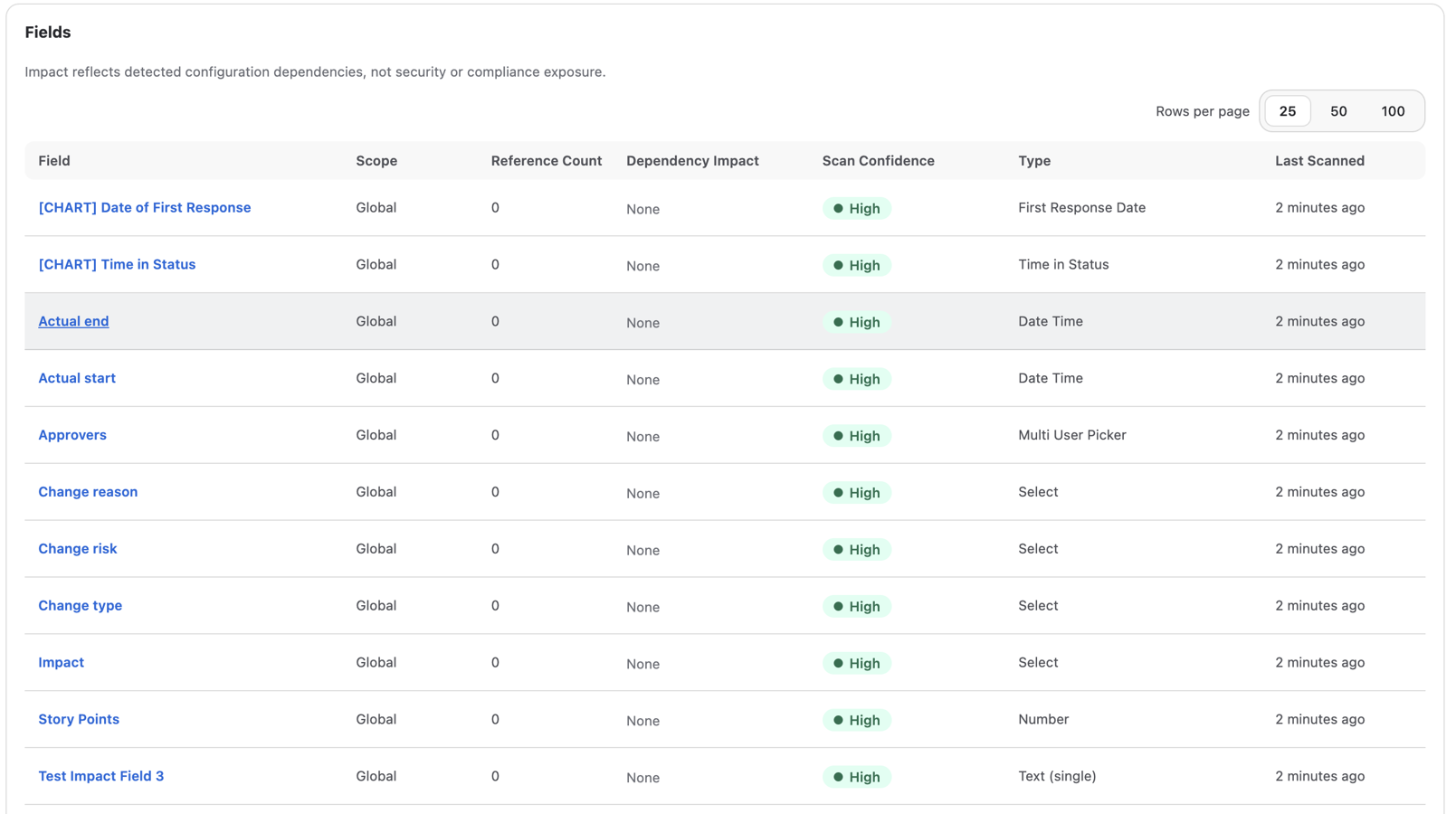This screenshot has width=1456, height=814.
Task: Switch to 100 rows per page
Action: [x=1393, y=110]
